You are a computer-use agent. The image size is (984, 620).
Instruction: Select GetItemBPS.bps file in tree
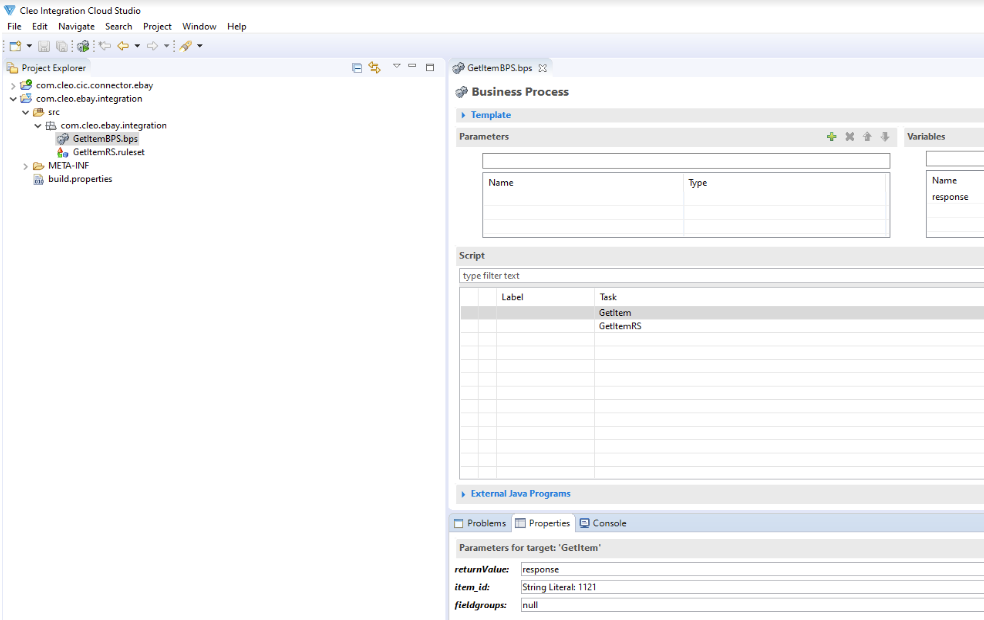tap(105, 139)
